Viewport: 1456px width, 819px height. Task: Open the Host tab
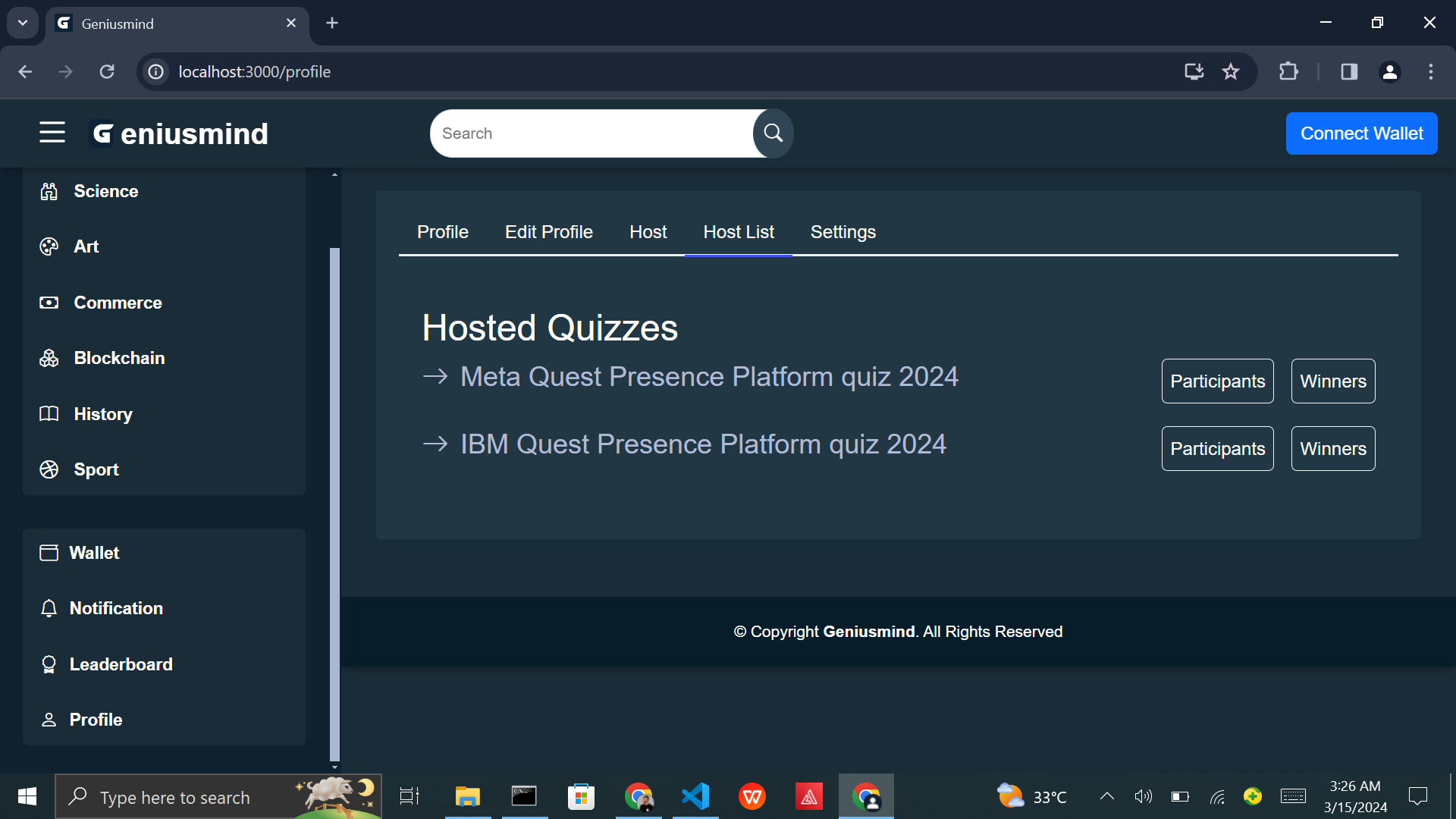point(648,232)
